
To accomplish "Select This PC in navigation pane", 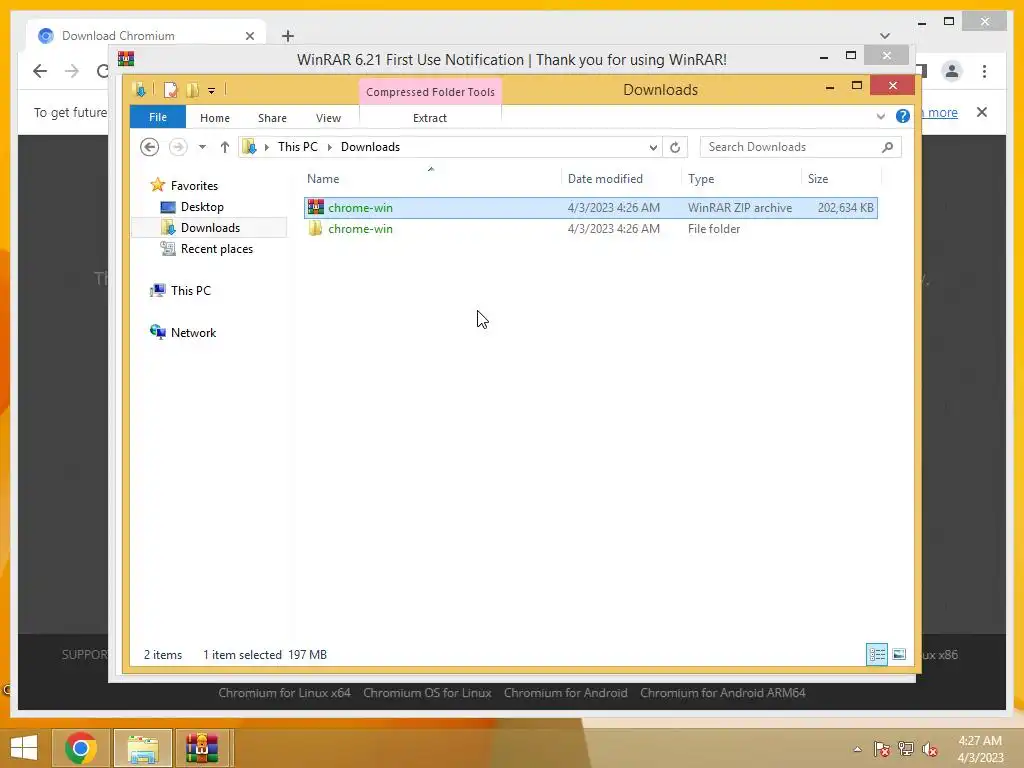I will [x=191, y=291].
